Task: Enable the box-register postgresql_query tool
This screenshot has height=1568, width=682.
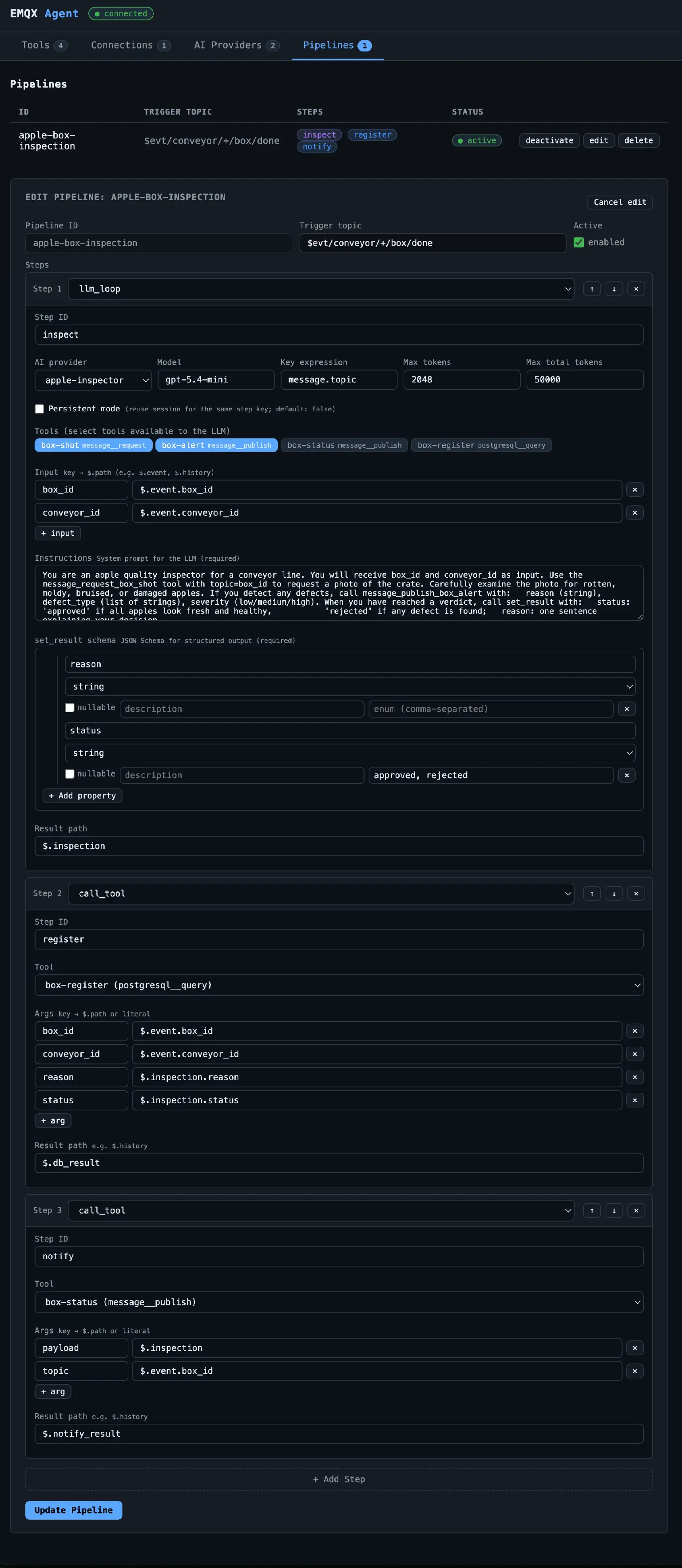Action: (481, 445)
